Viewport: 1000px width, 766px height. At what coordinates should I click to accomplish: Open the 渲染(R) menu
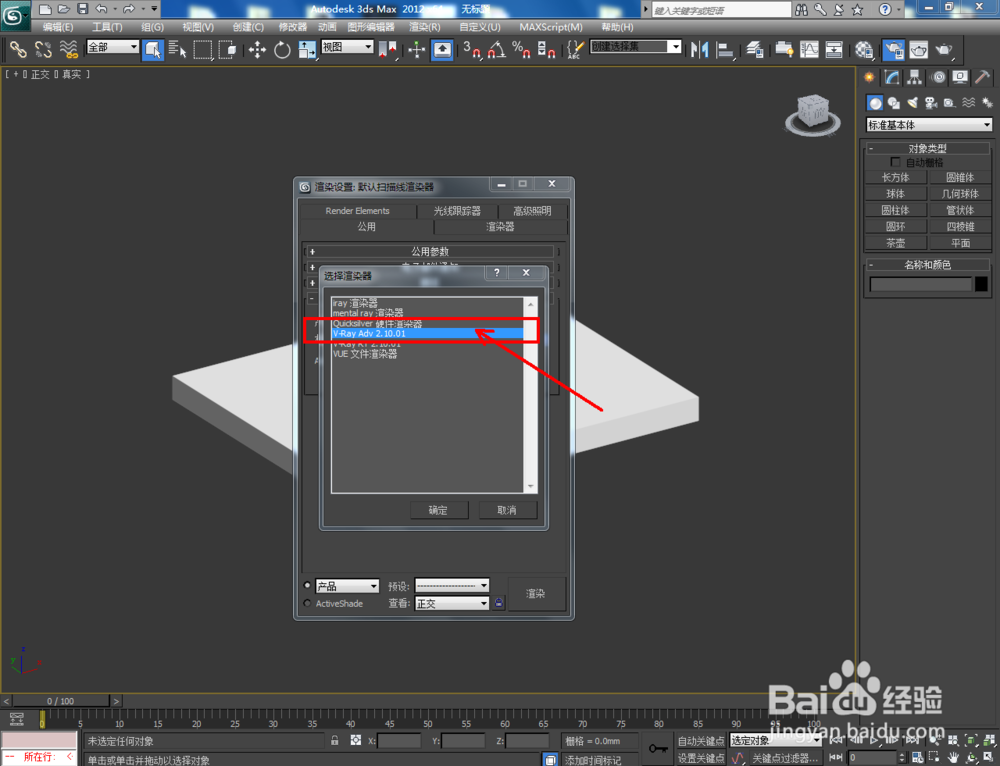pos(424,27)
